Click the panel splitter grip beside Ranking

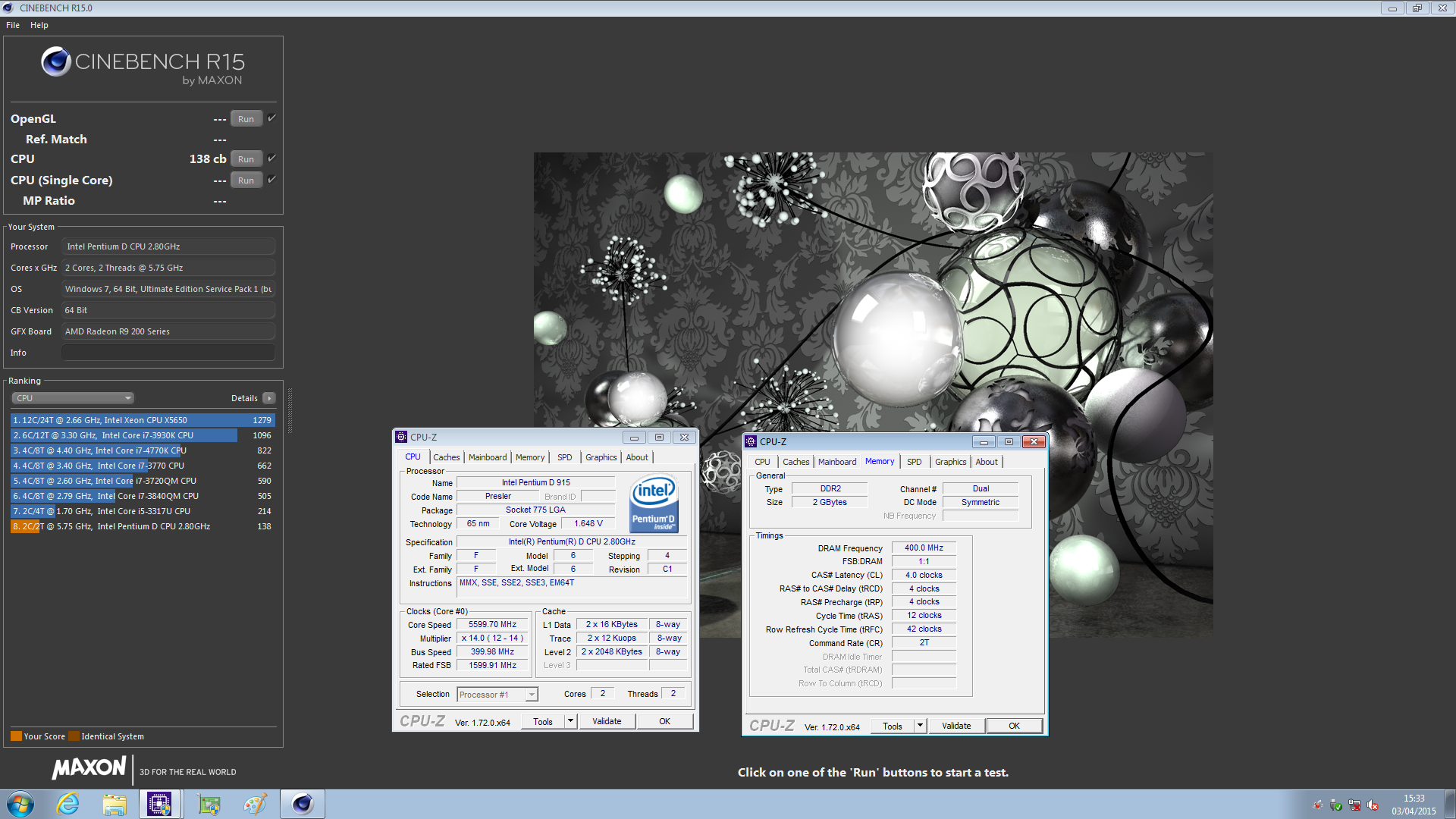click(290, 410)
